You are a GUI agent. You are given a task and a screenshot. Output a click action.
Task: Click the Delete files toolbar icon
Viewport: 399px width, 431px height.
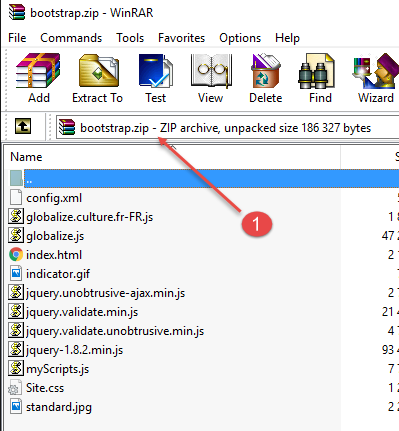[266, 71]
